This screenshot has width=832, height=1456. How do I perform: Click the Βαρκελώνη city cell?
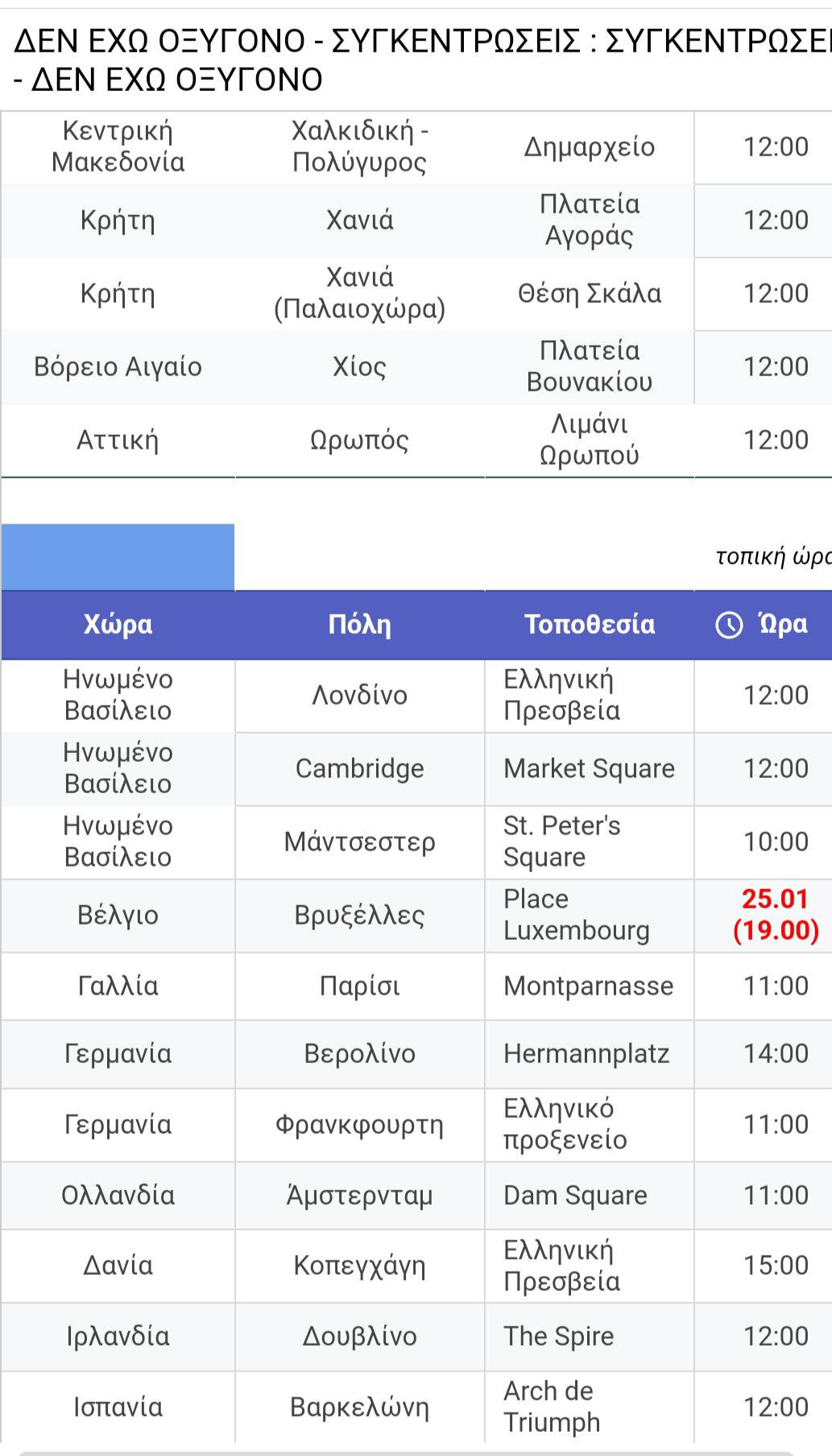click(x=360, y=1408)
